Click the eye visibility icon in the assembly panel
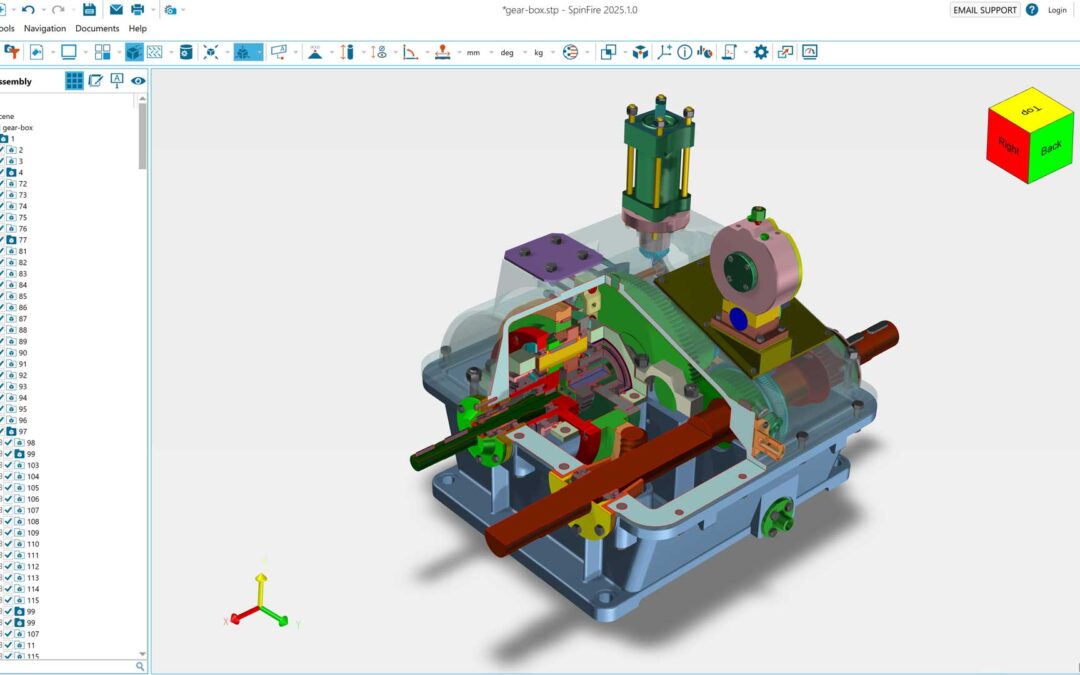 pyautogui.click(x=137, y=81)
